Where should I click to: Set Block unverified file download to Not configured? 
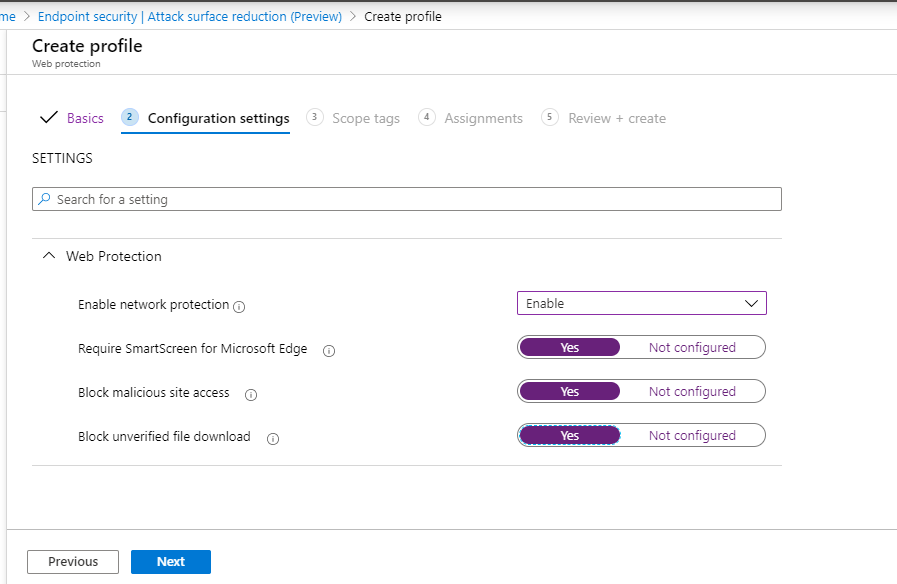pos(692,436)
